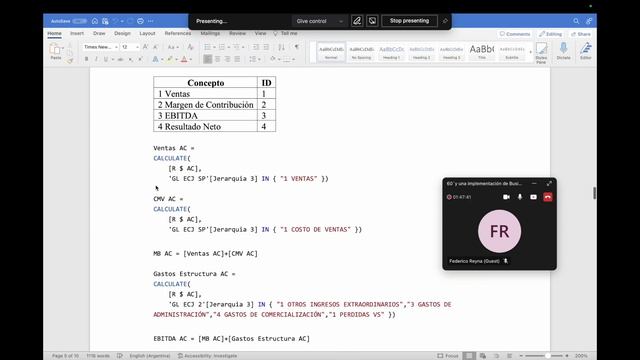Click the Stop presenting button
Screen dimensions: 640x360
point(409,21)
